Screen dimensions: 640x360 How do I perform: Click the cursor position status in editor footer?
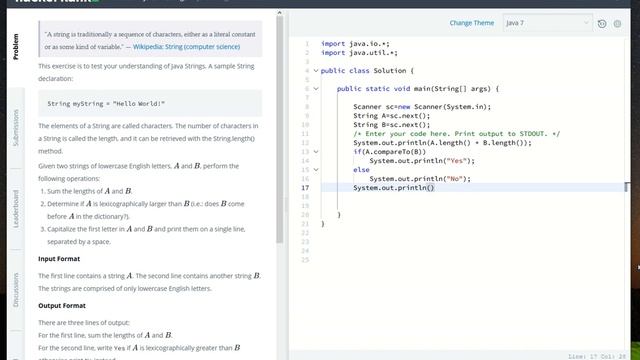tap(597, 356)
